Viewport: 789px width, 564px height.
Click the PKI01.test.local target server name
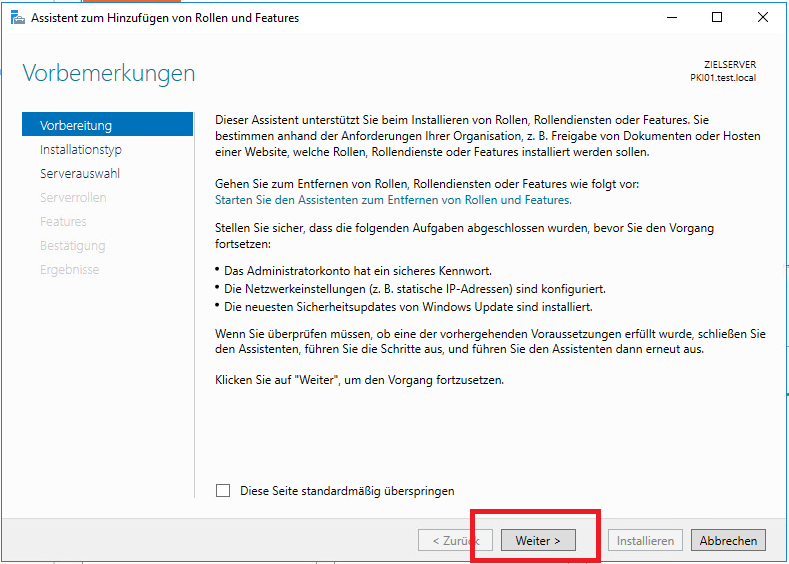point(723,77)
